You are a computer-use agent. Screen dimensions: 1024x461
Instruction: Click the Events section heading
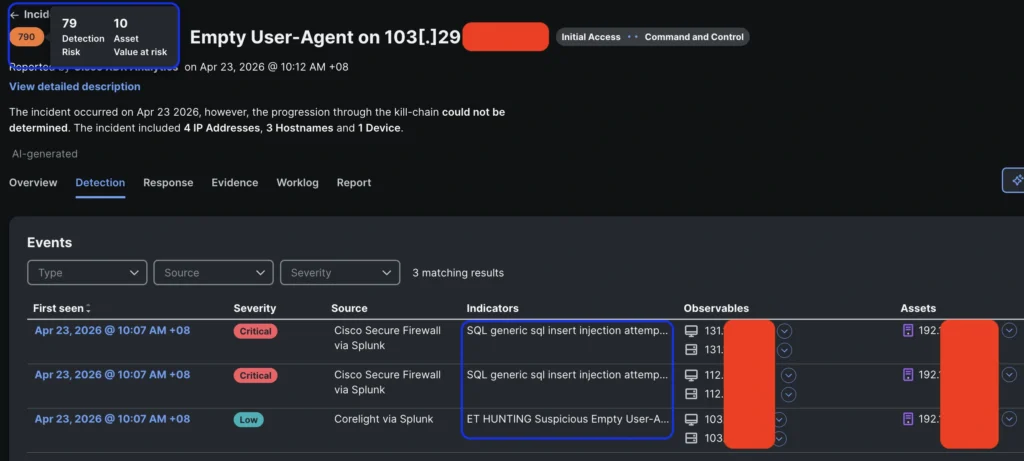(x=50, y=243)
